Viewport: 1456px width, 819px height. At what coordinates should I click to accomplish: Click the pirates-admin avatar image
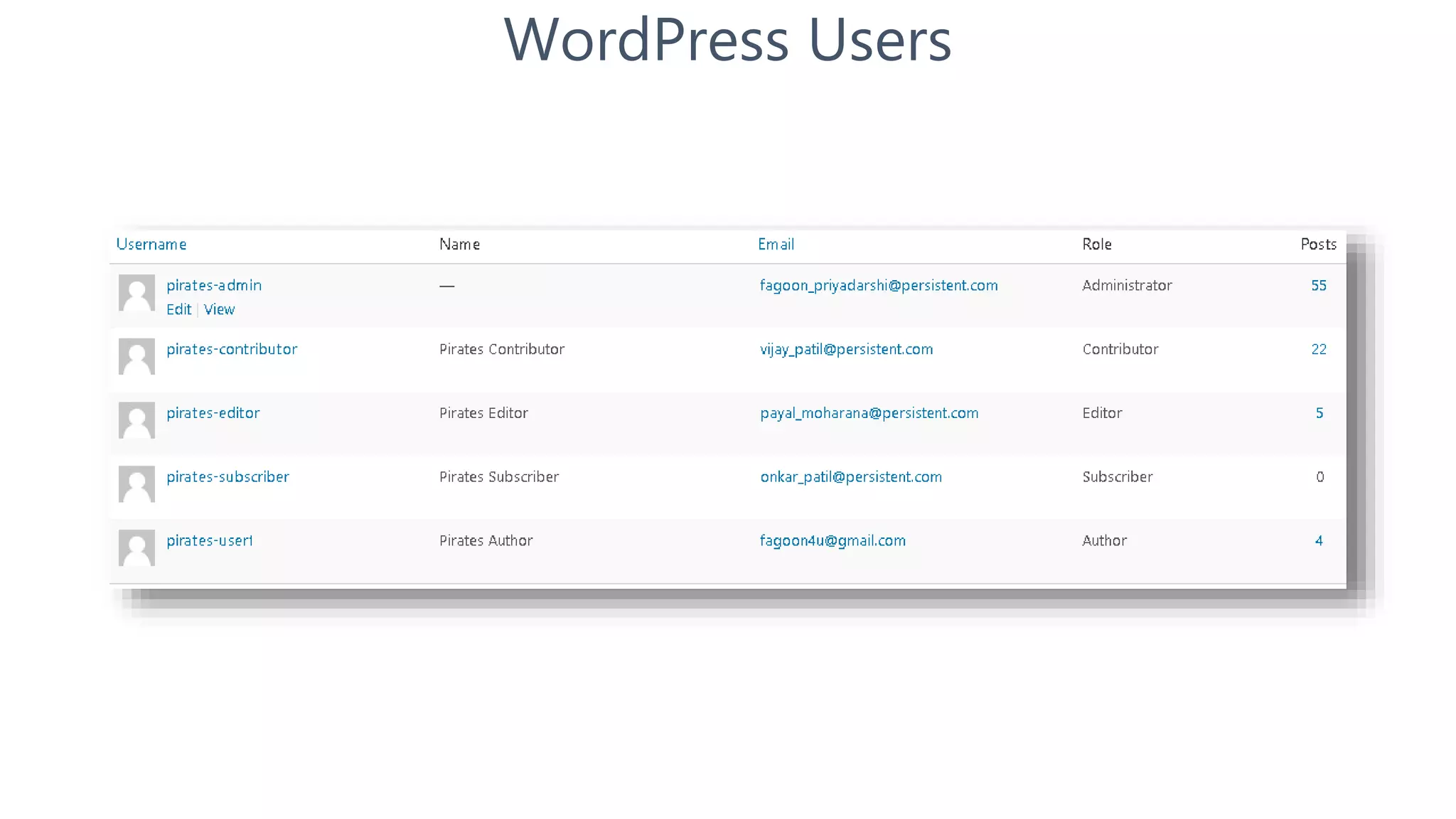click(136, 292)
